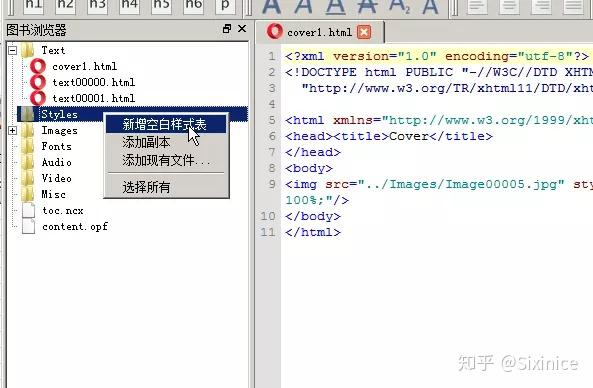This screenshot has width=593, height=388.
Task: Undock the Book Browser panel
Action: pos(227,29)
